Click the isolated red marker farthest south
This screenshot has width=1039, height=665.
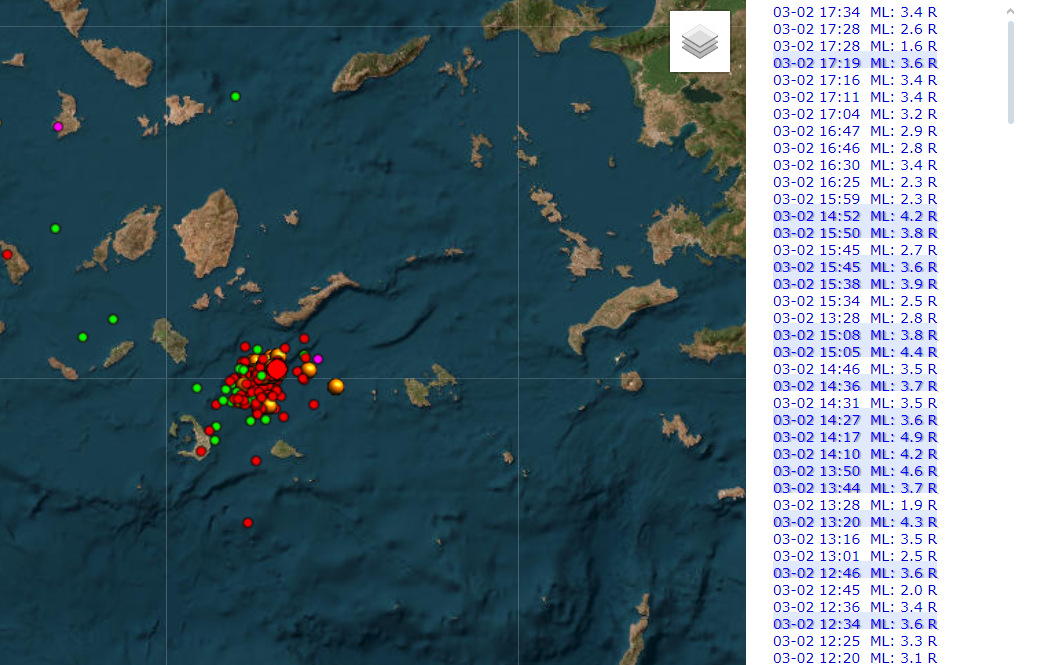(x=247, y=522)
